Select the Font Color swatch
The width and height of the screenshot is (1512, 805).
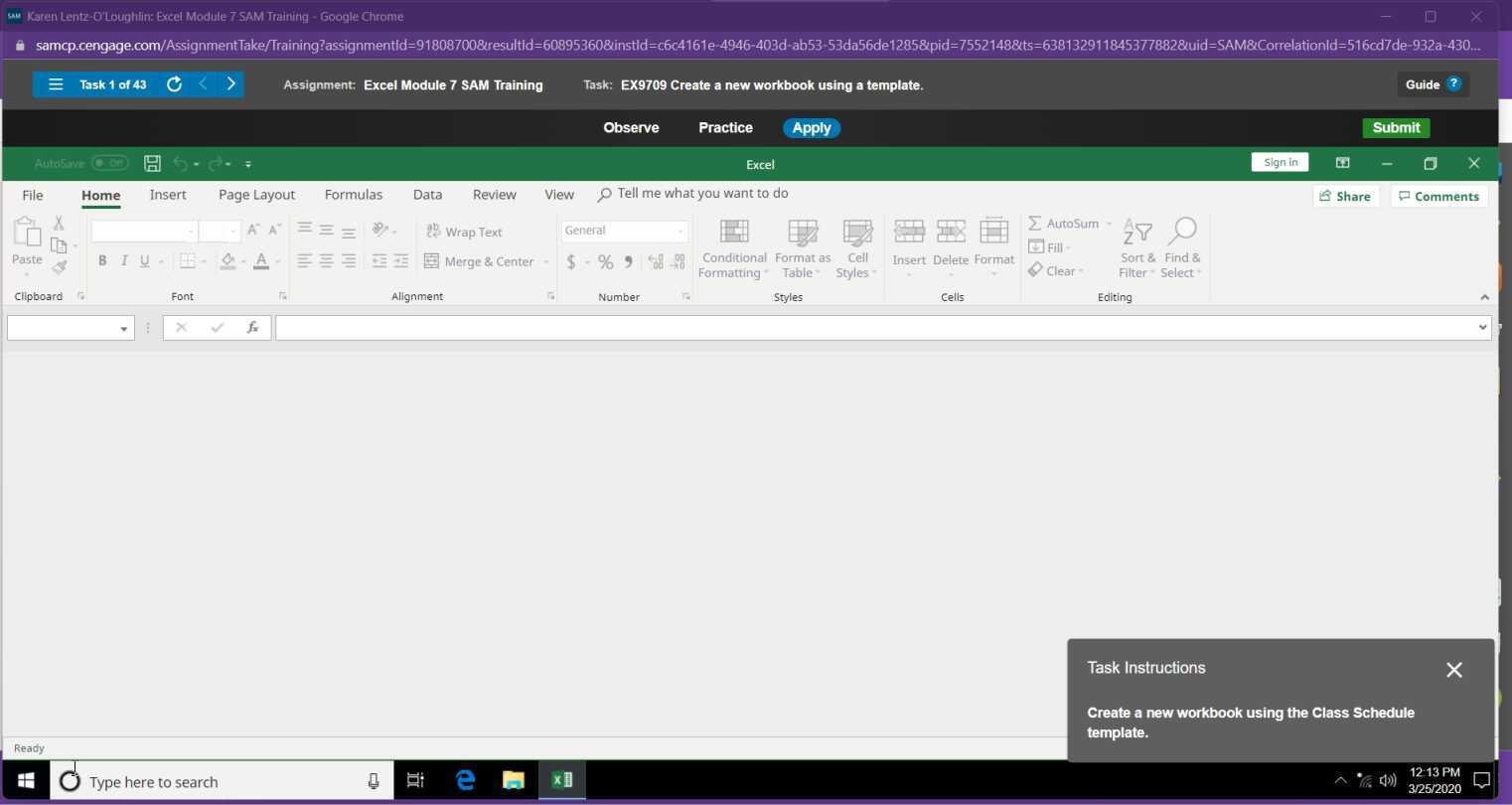point(260,261)
